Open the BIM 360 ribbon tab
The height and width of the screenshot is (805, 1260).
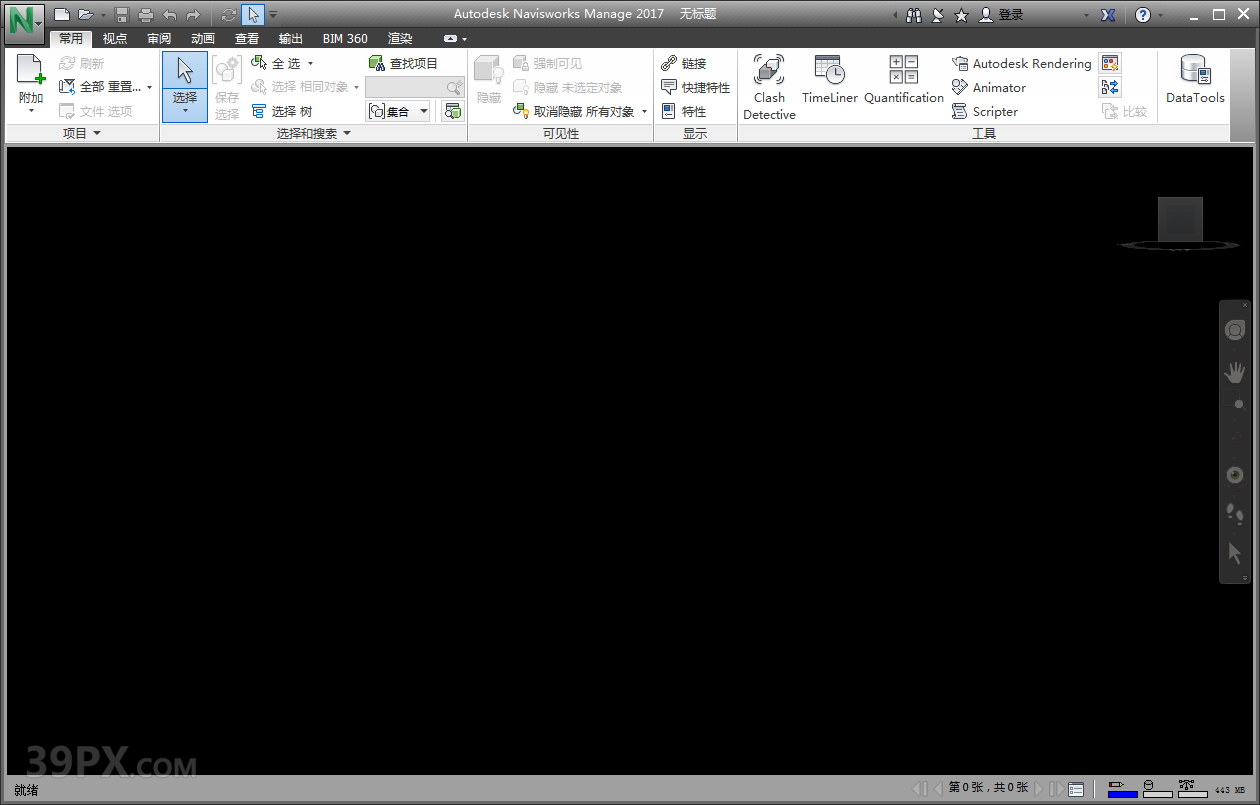[x=345, y=39]
